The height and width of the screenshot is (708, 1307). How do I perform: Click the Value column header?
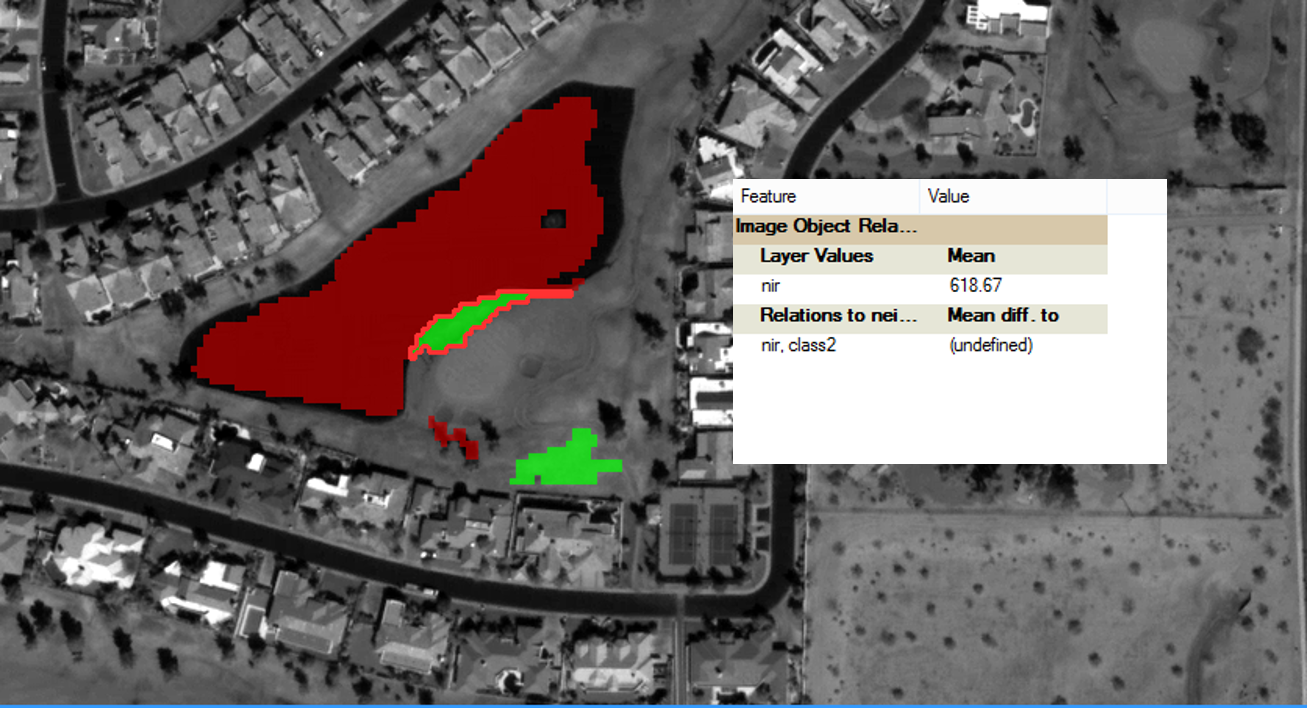coord(948,196)
